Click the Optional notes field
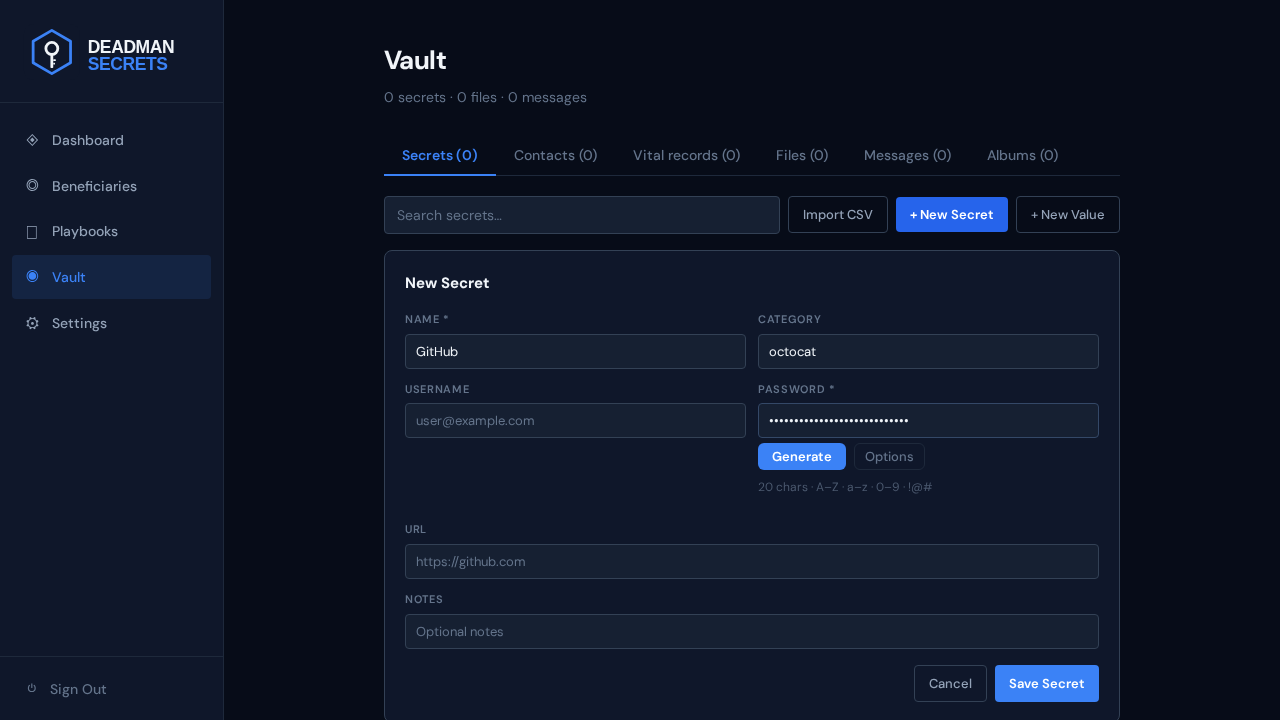The image size is (1280, 720). tap(752, 631)
